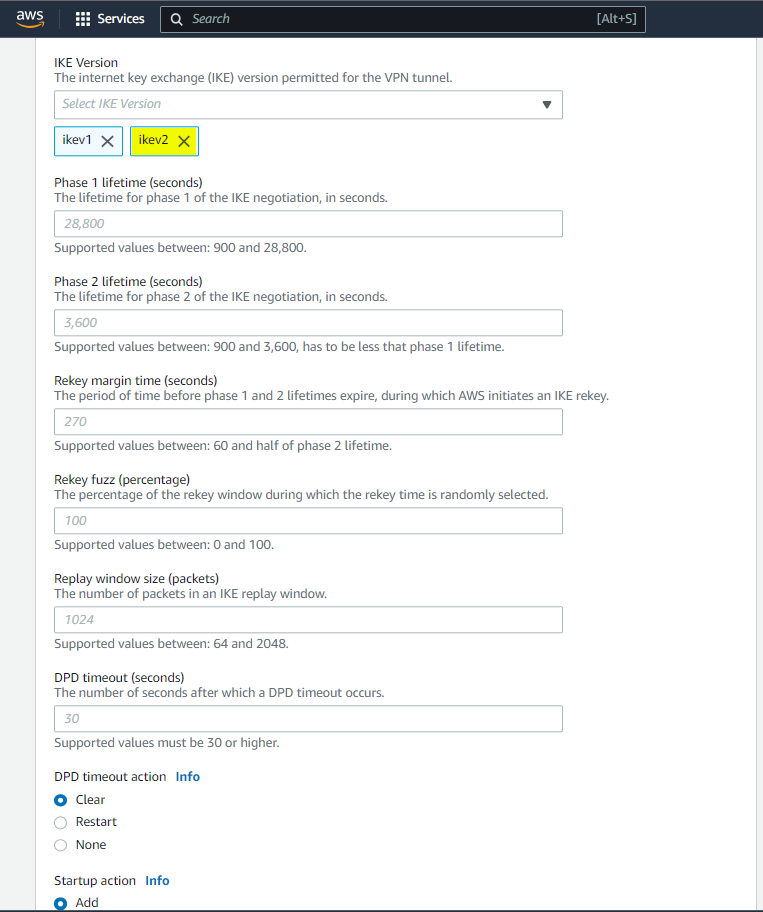Image resolution: width=763 pixels, height=912 pixels.
Task: Open Info link beside Startup action
Action: click(x=157, y=881)
